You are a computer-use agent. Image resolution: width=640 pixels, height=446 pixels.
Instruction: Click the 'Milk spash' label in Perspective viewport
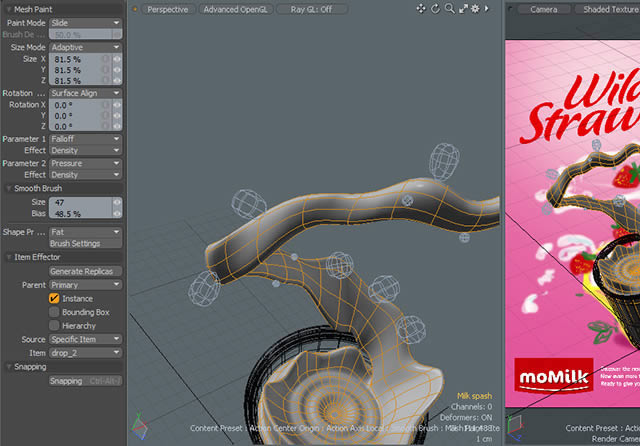[x=474, y=395]
